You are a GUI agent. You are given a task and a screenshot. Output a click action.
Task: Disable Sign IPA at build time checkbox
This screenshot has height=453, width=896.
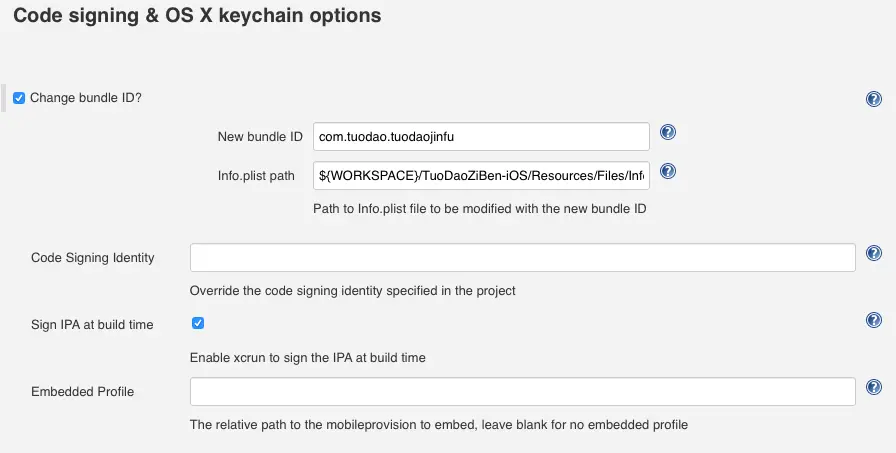198,323
